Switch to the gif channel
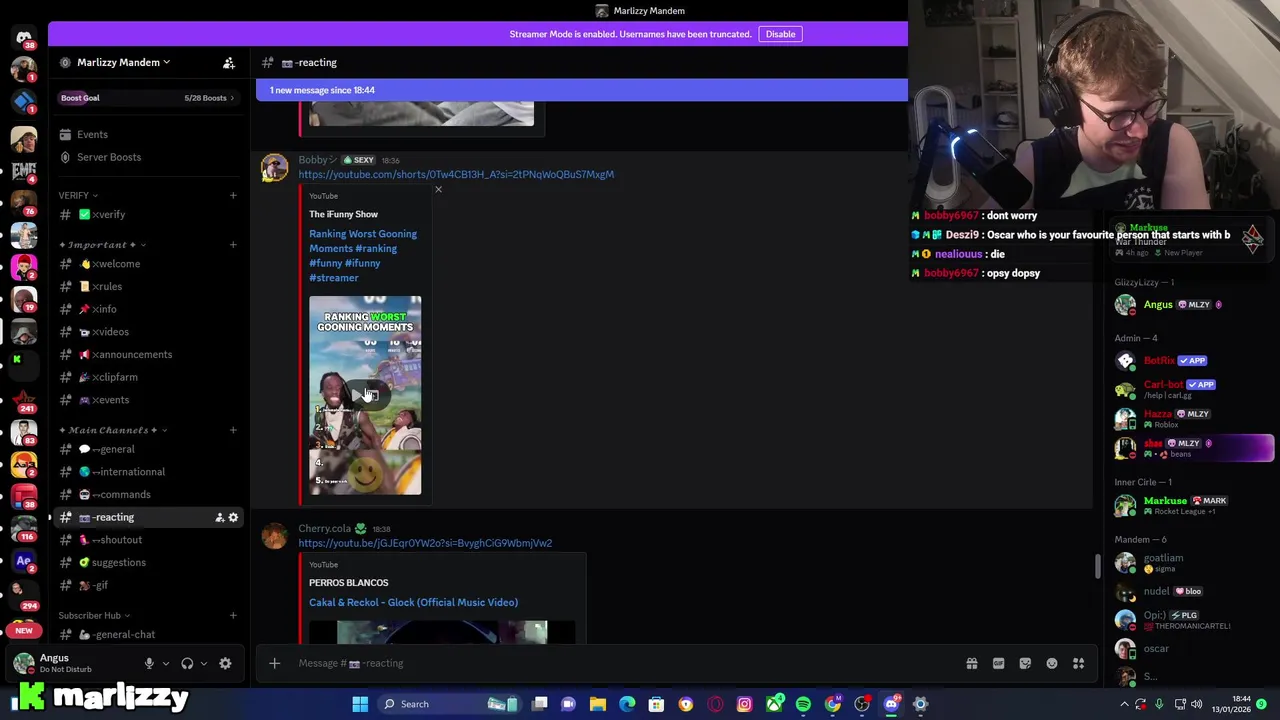The image size is (1280, 720). 148,586
